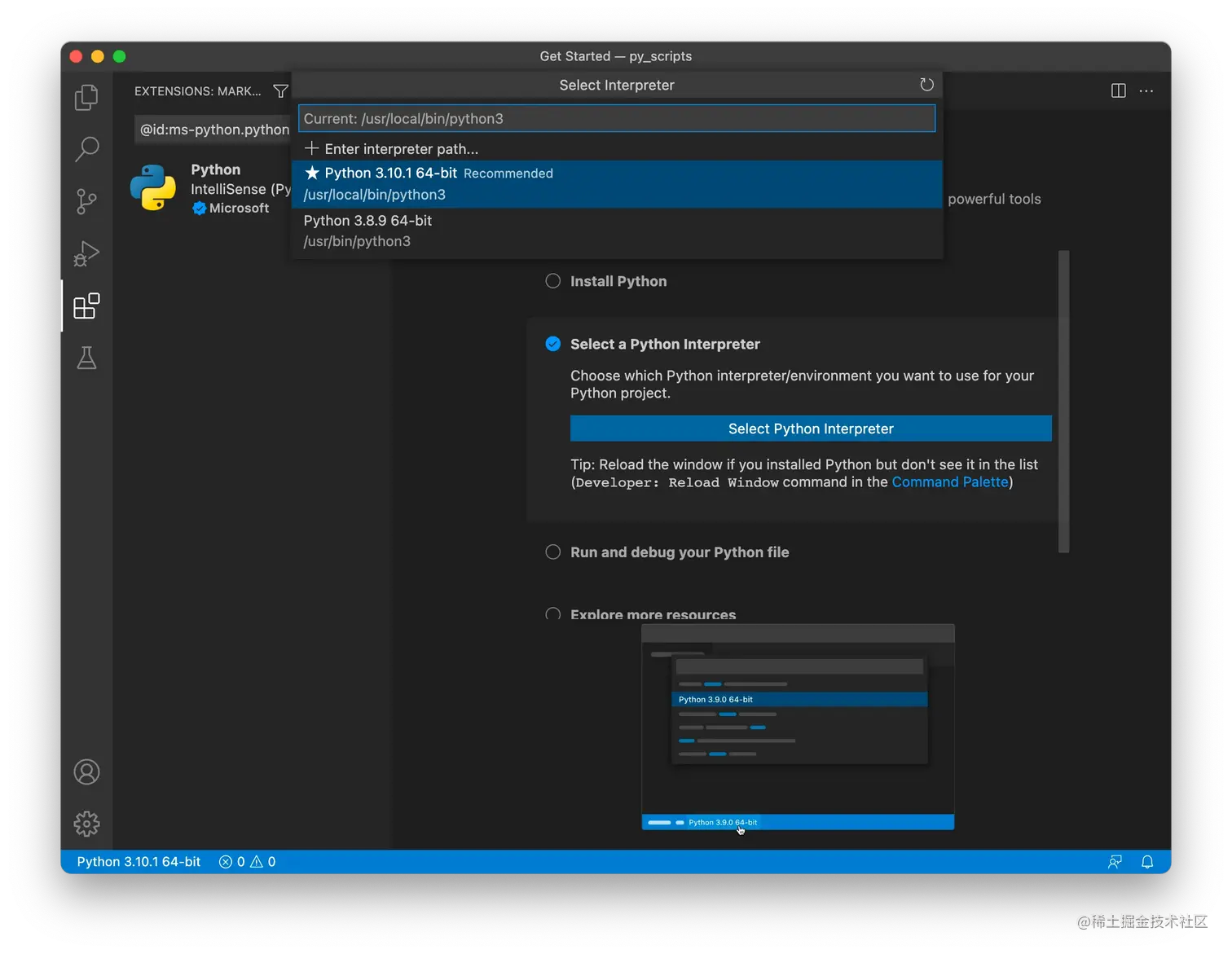
Task: Open the Explorer view in activity bar
Action: 86,98
